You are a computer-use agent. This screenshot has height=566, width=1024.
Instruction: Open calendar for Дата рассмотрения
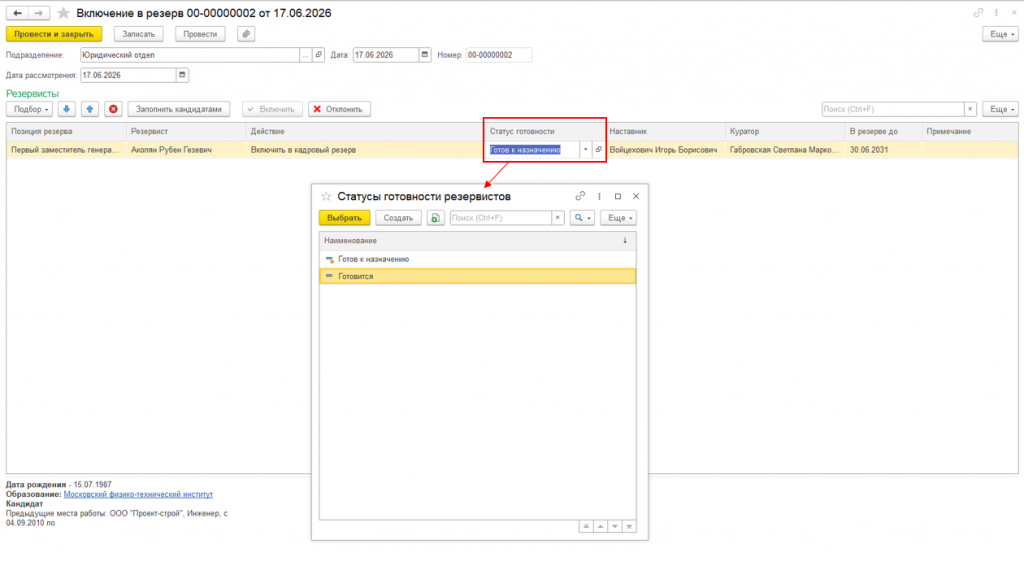click(x=182, y=75)
